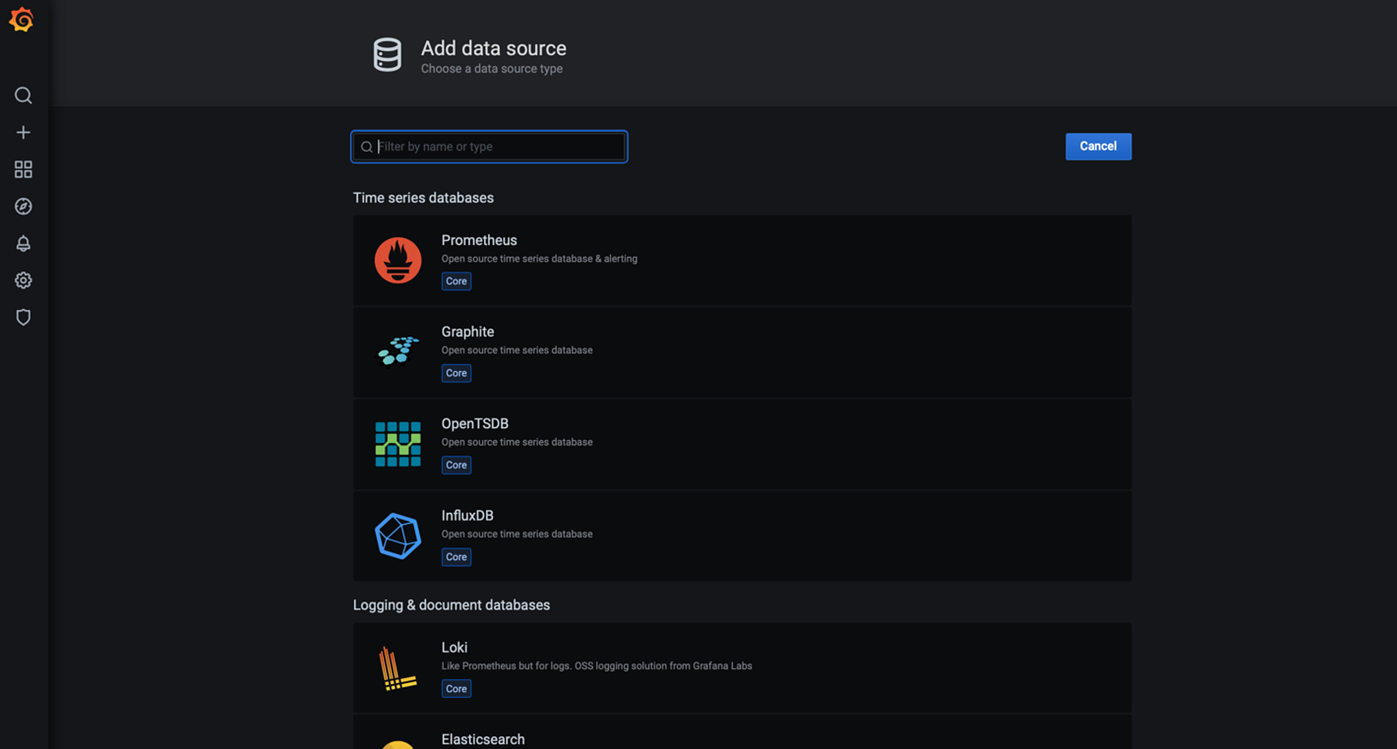This screenshot has height=749, width=1397.
Task: Open the Configuration gear icon
Action: [23, 280]
